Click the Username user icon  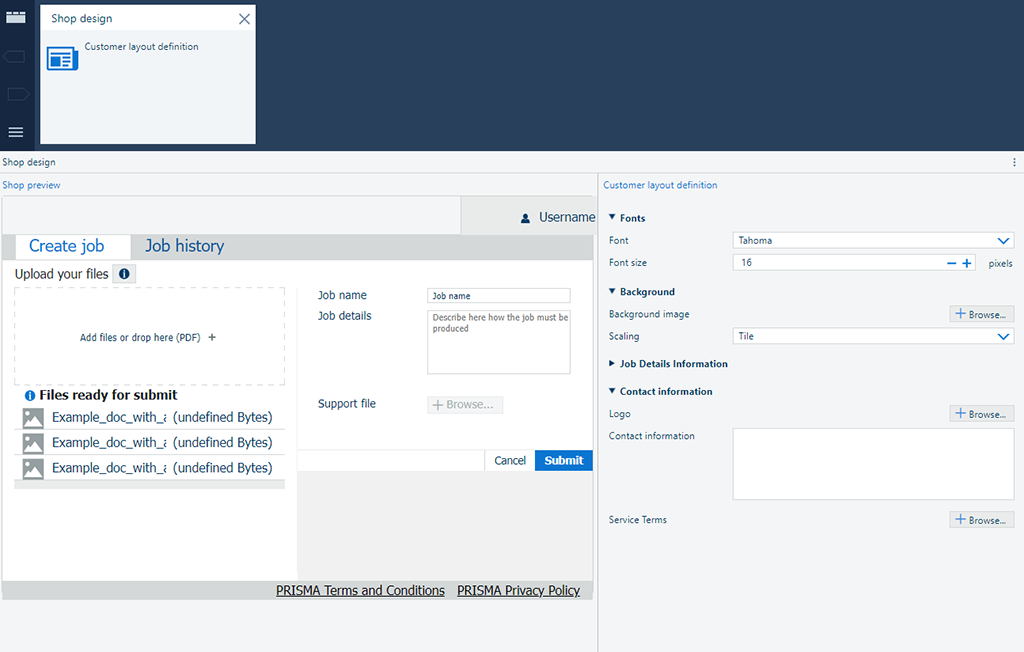point(525,218)
